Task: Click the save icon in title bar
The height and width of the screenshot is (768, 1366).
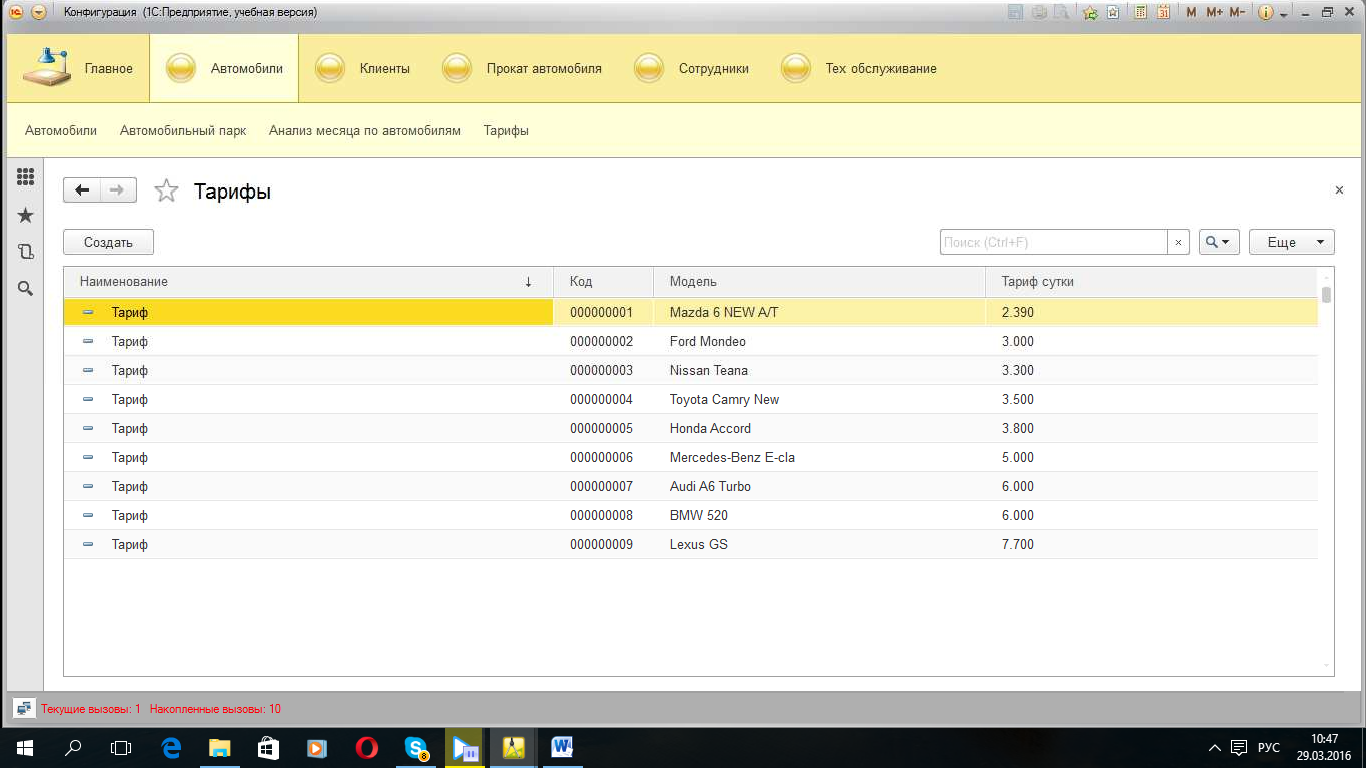Action: (1016, 12)
